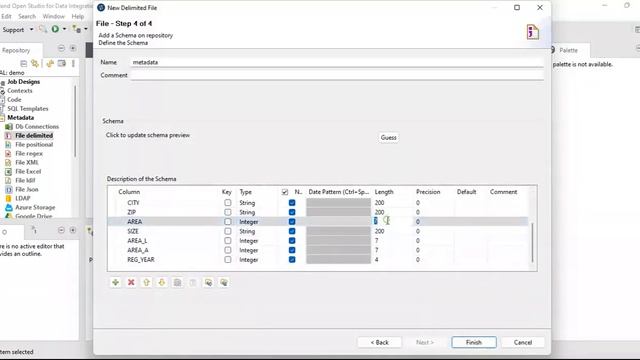Open the Search menu

[x=27, y=16]
